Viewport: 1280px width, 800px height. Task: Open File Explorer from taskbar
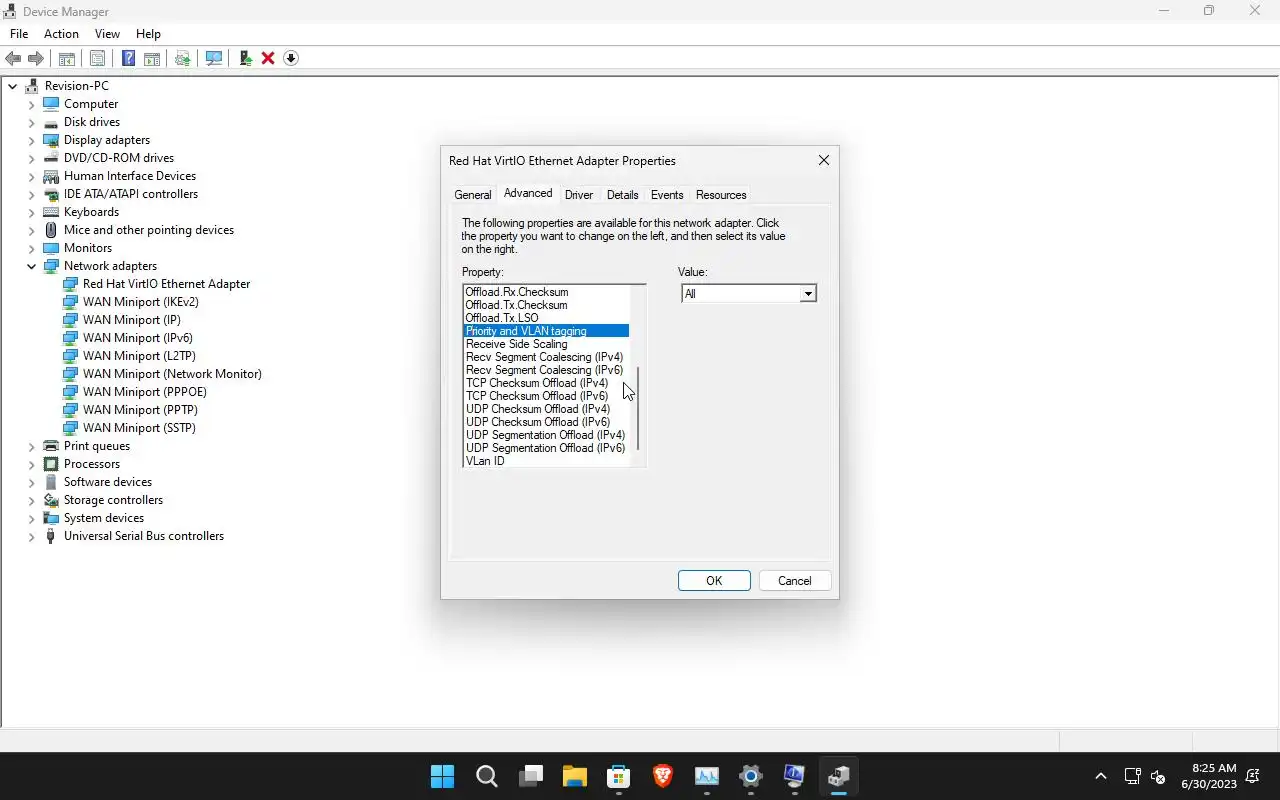click(574, 776)
